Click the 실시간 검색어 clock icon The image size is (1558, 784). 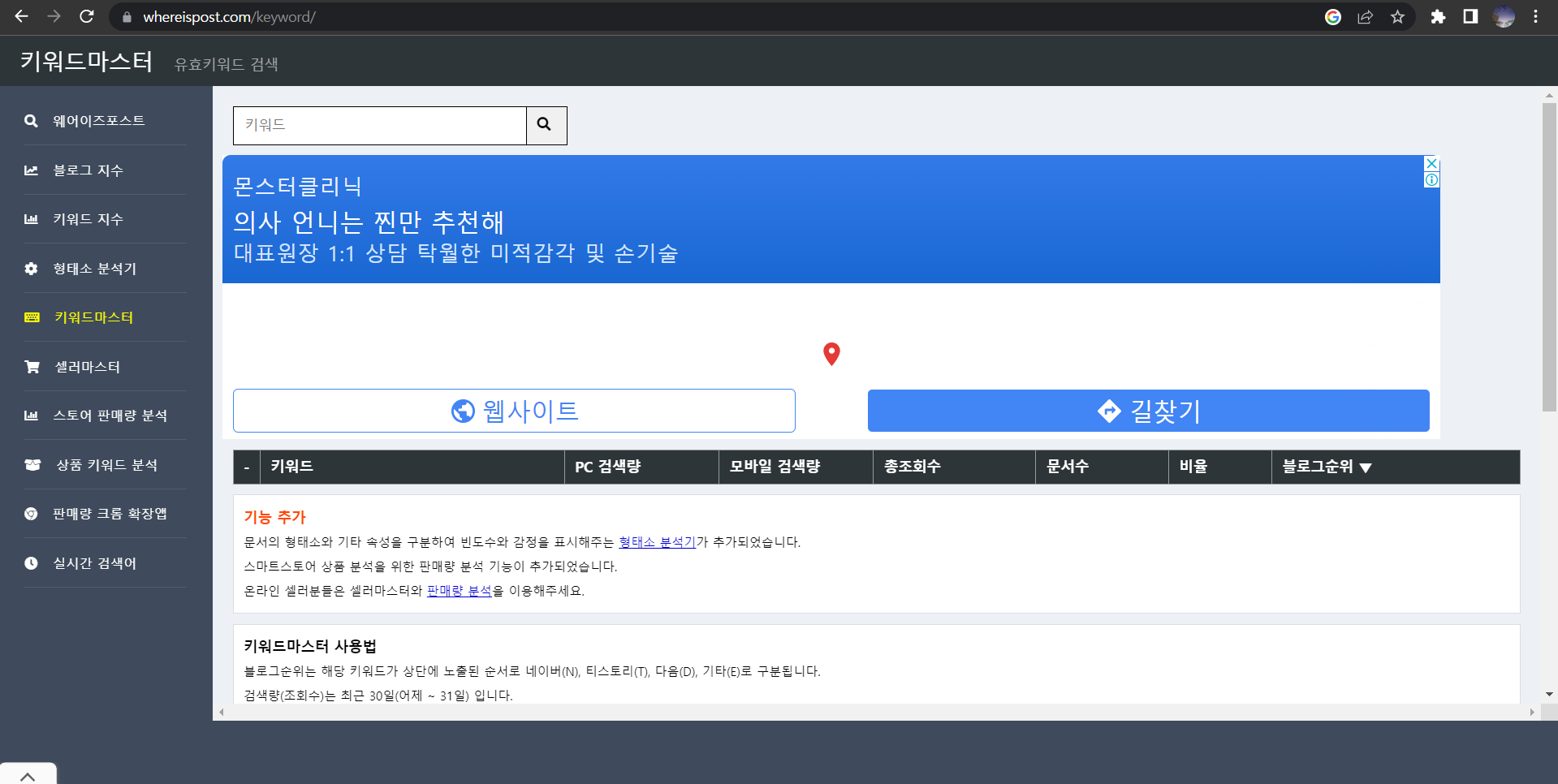coord(31,562)
